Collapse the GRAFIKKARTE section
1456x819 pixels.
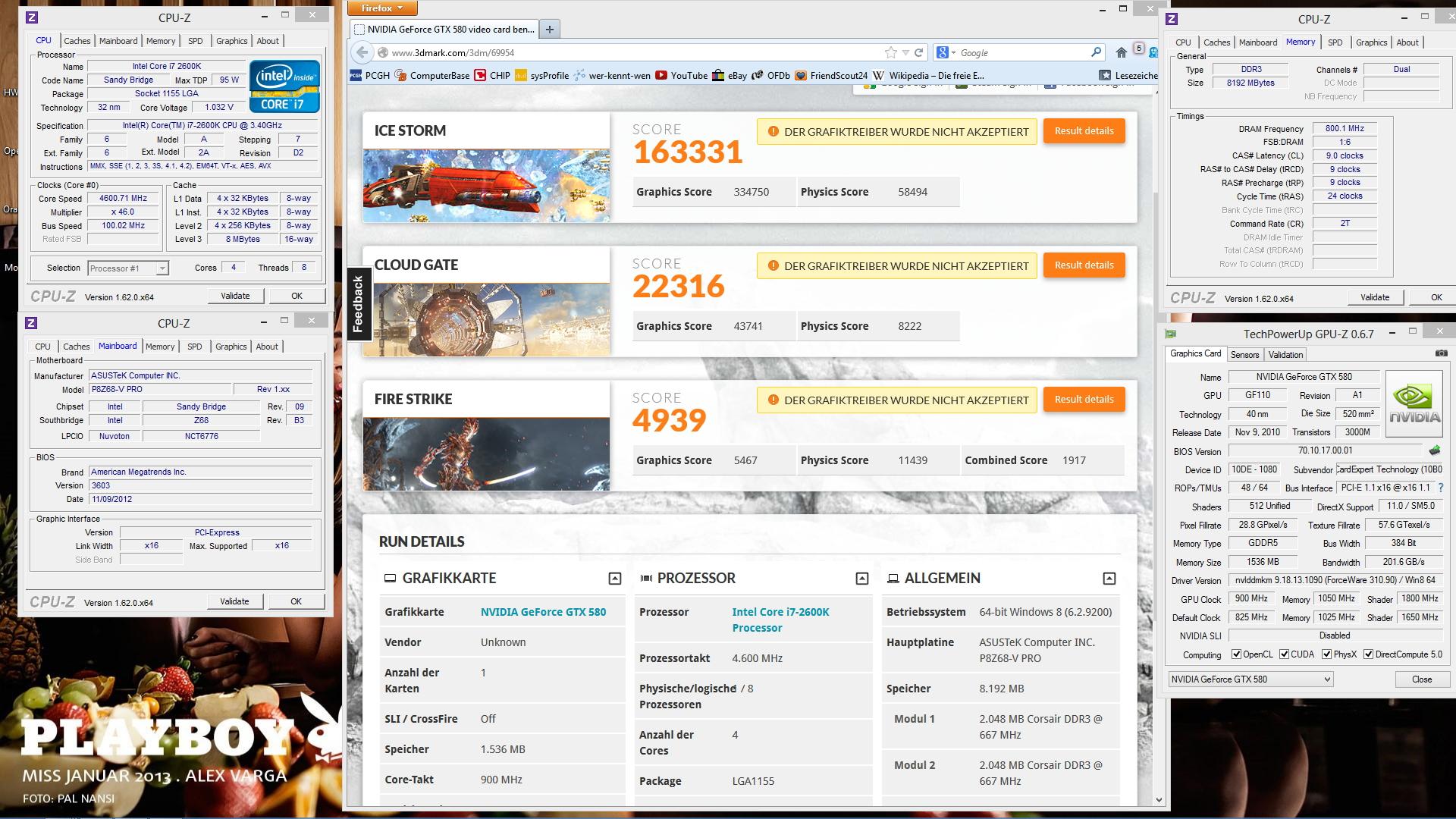615,579
